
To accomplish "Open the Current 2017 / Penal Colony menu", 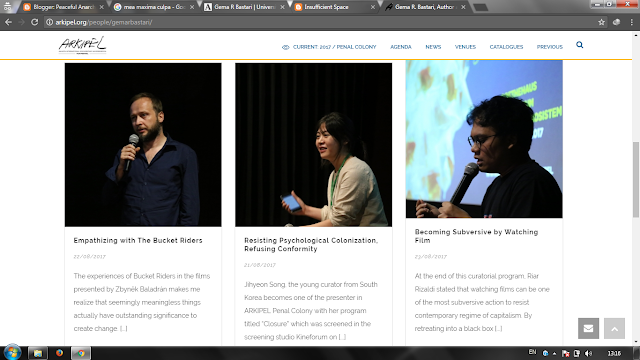I will pos(329,47).
